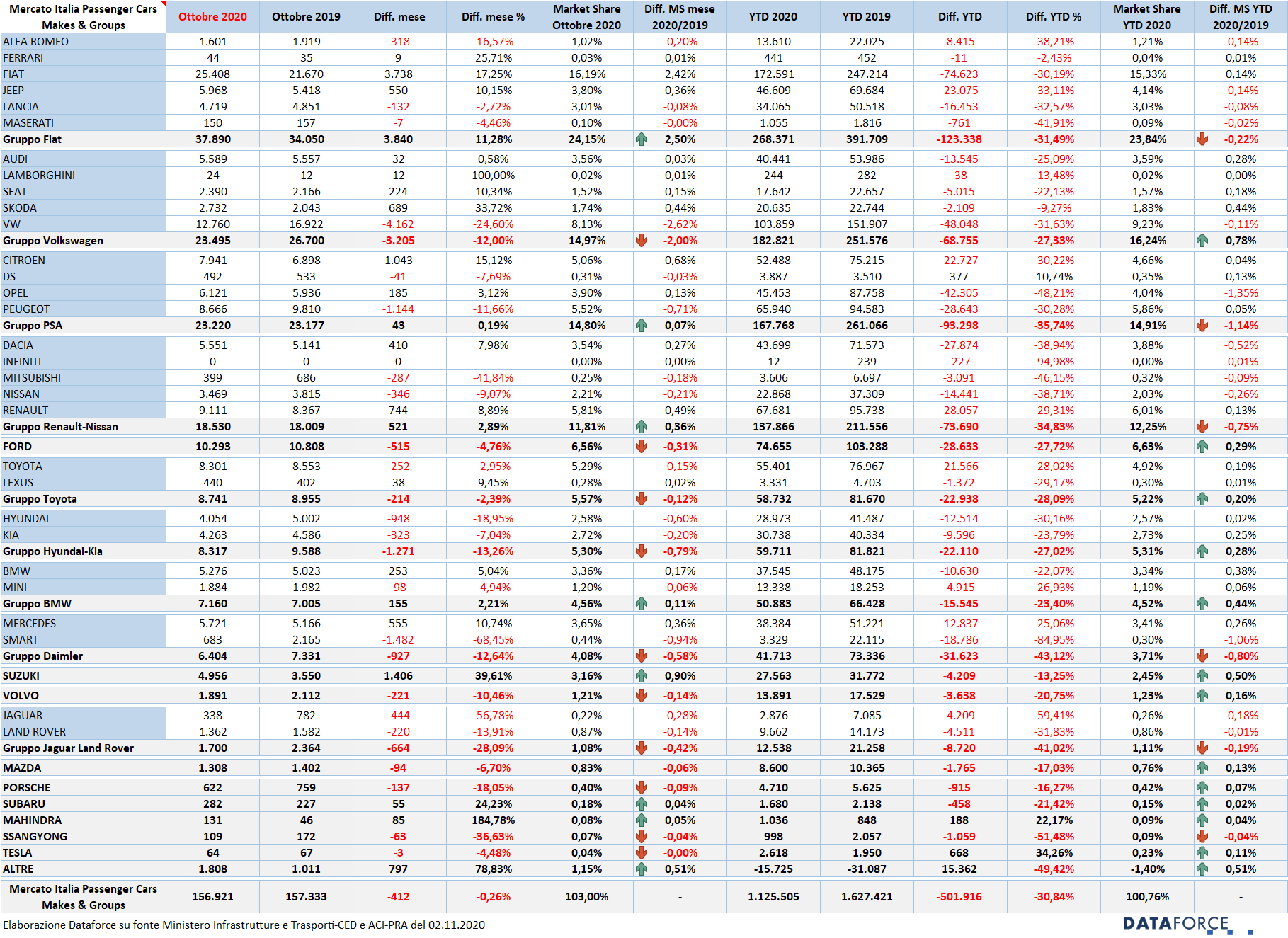Click the top-left Mercato Italia Passenger Cars header
This screenshot has width=1288, height=938.
(x=83, y=17)
